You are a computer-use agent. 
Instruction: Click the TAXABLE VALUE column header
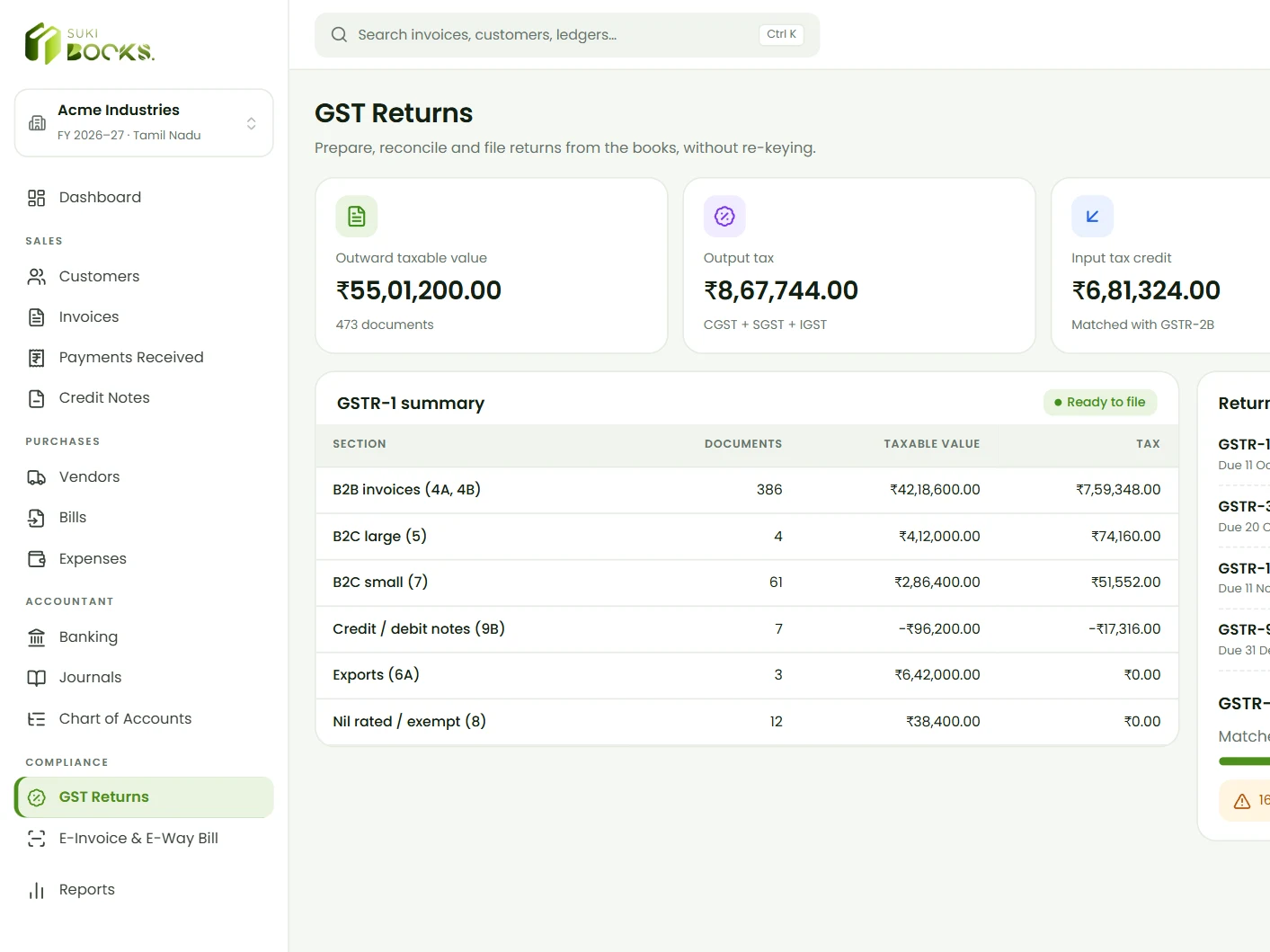point(931,444)
